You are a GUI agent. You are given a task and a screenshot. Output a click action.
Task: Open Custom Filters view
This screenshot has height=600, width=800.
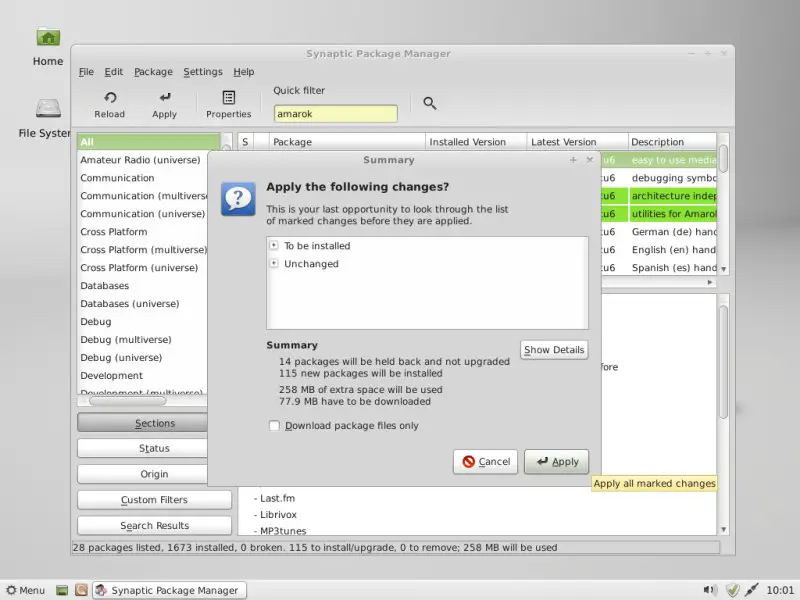[155, 500]
